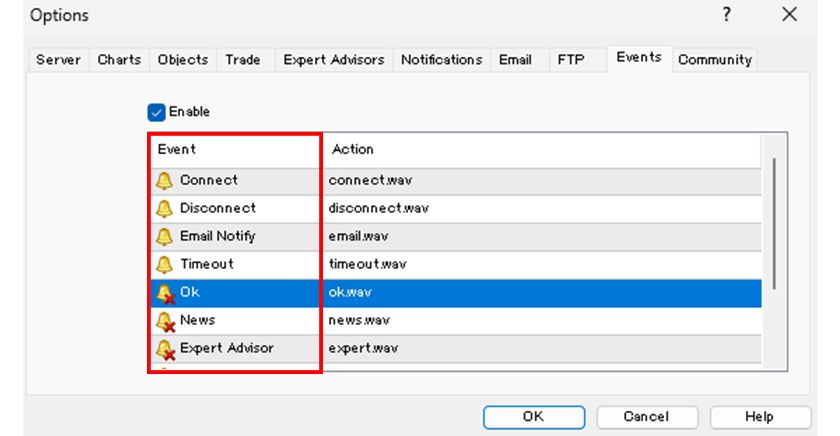Click the Email Notify bell icon
The width and height of the screenshot is (840, 436).
pyautogui.click(x=165, y=237)
